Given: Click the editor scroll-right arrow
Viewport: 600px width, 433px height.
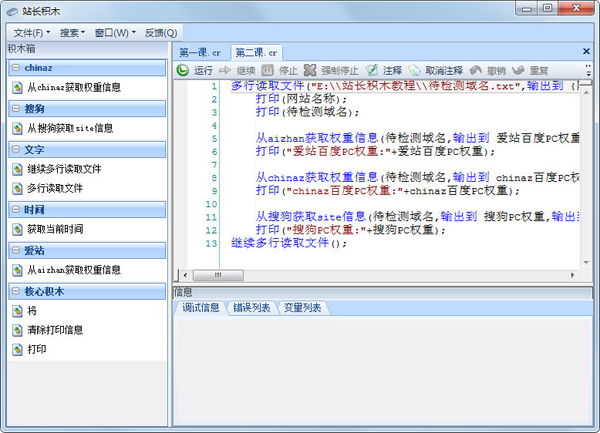Looking at the screenshot, I should pos(572,275).
